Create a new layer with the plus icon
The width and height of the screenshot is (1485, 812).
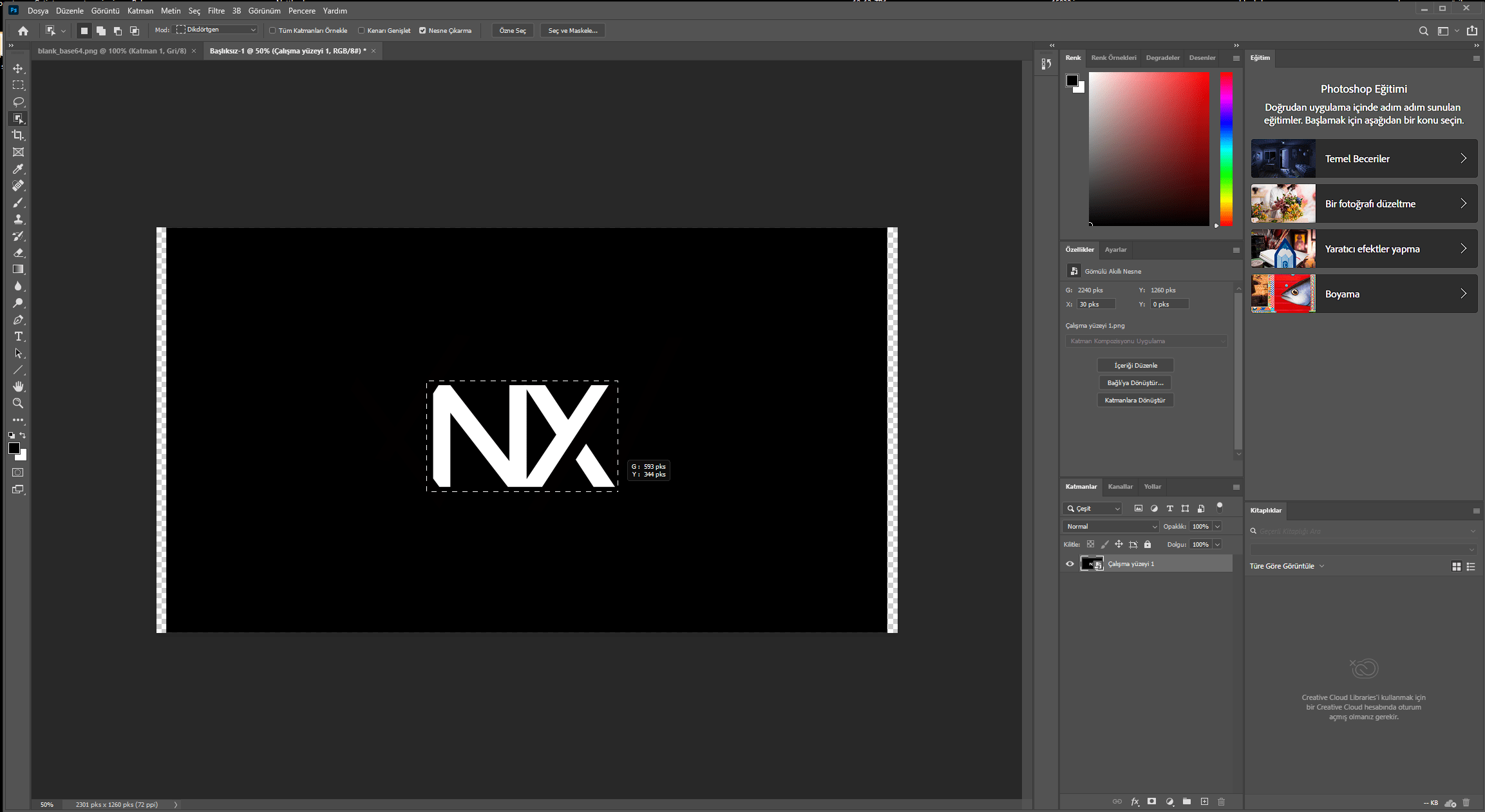coord(1204,802)
